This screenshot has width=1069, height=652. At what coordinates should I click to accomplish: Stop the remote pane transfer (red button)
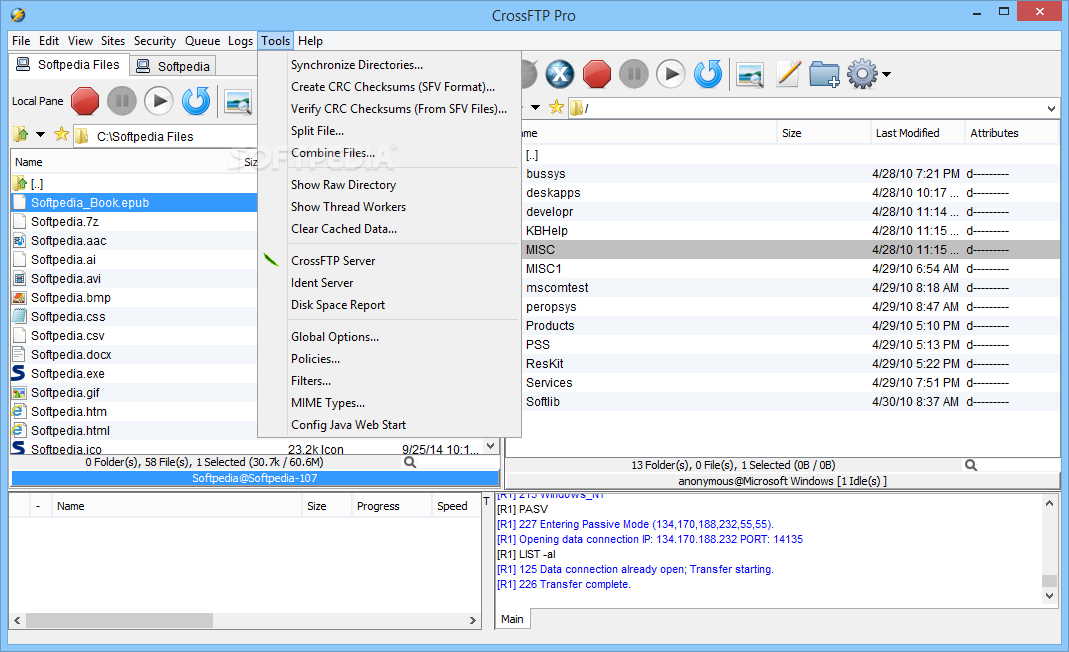tap(597, 74)
